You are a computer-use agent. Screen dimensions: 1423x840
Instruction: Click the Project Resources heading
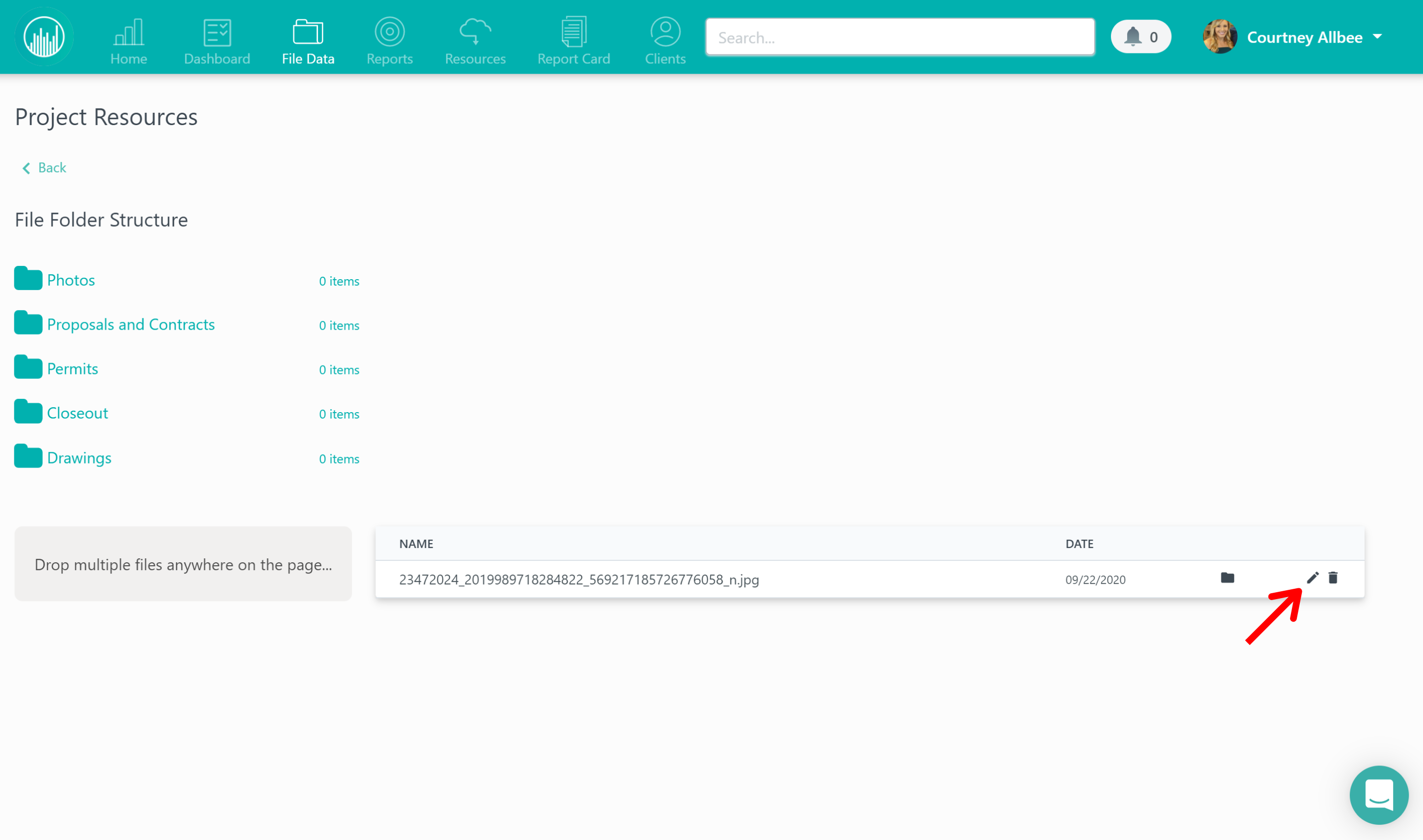coord(106,117)
